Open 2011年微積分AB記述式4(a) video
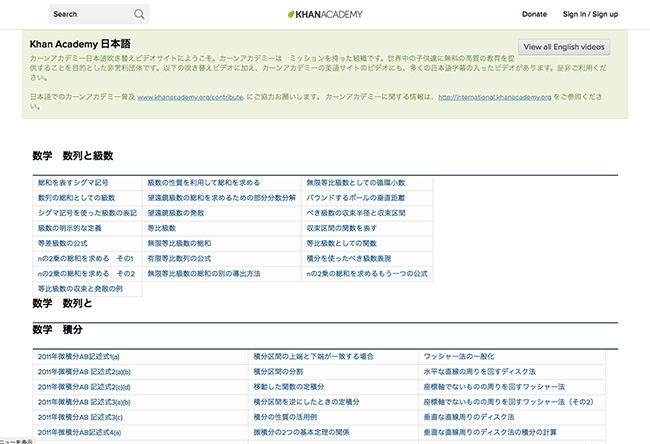Screen dimensions: 650x444 [x=80, y=432]
